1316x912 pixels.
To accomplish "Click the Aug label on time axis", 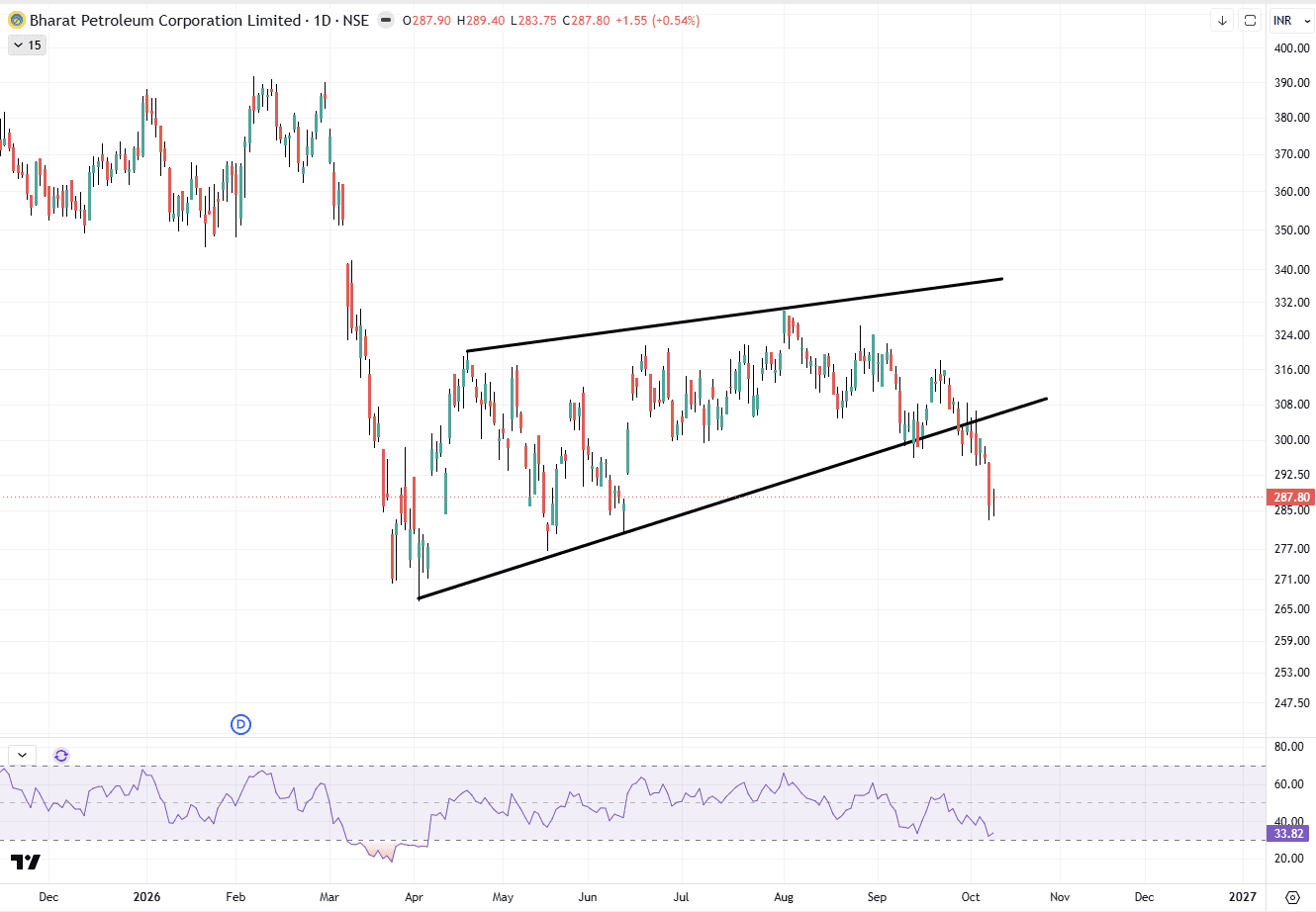I will click(x=784, y=897).
